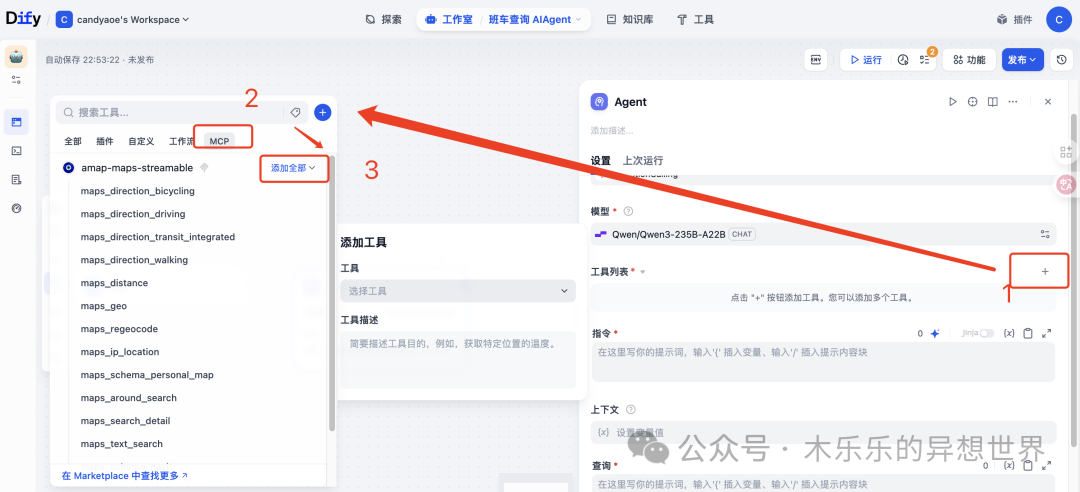Open the monitoring gauge icon in sidebar
The image size is (1080, 492).
(x=17, y=208)
